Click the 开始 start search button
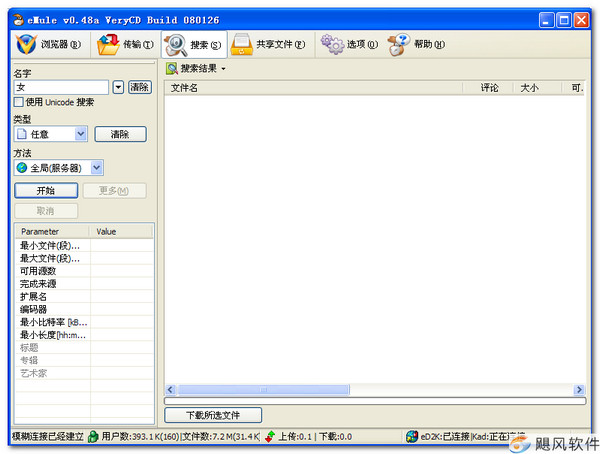The image size is (600, 454). coord(46,191)
